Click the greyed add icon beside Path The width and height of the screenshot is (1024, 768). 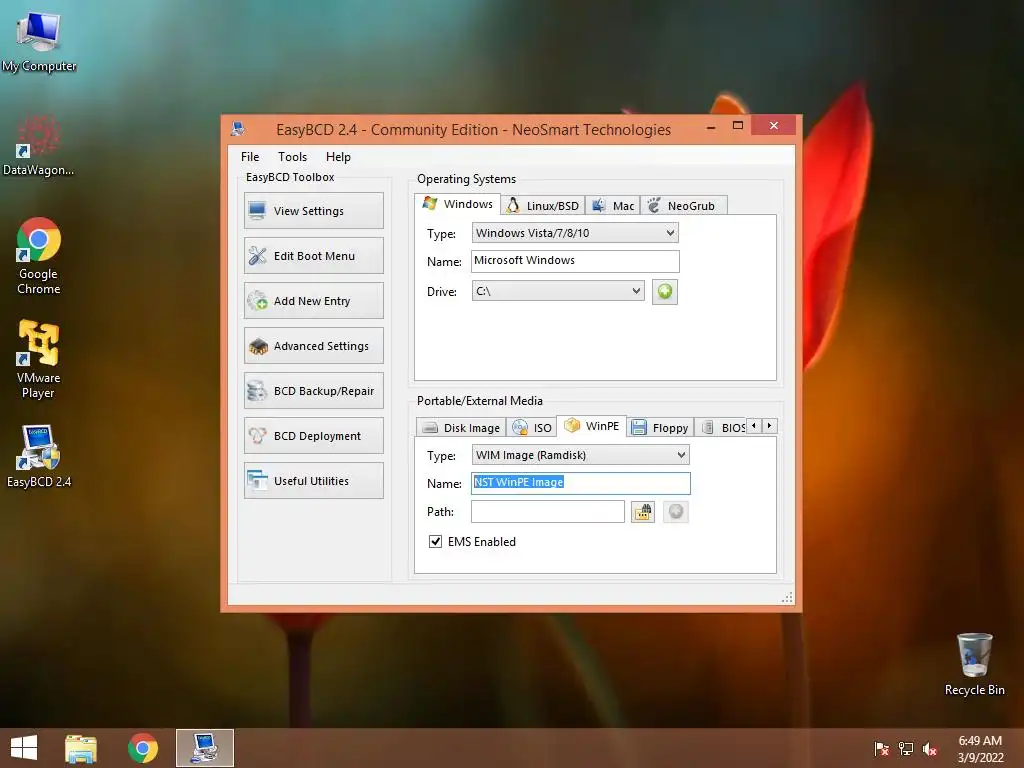click(x=675, y=512)
